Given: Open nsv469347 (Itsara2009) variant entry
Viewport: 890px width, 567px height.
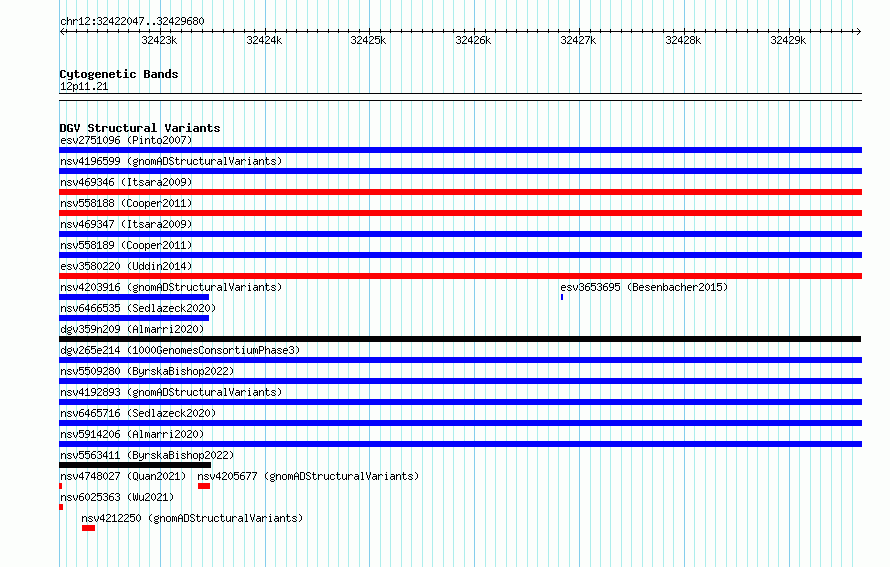Looking at the screenshot, I should pyautogui.click(x=126, y=224).
